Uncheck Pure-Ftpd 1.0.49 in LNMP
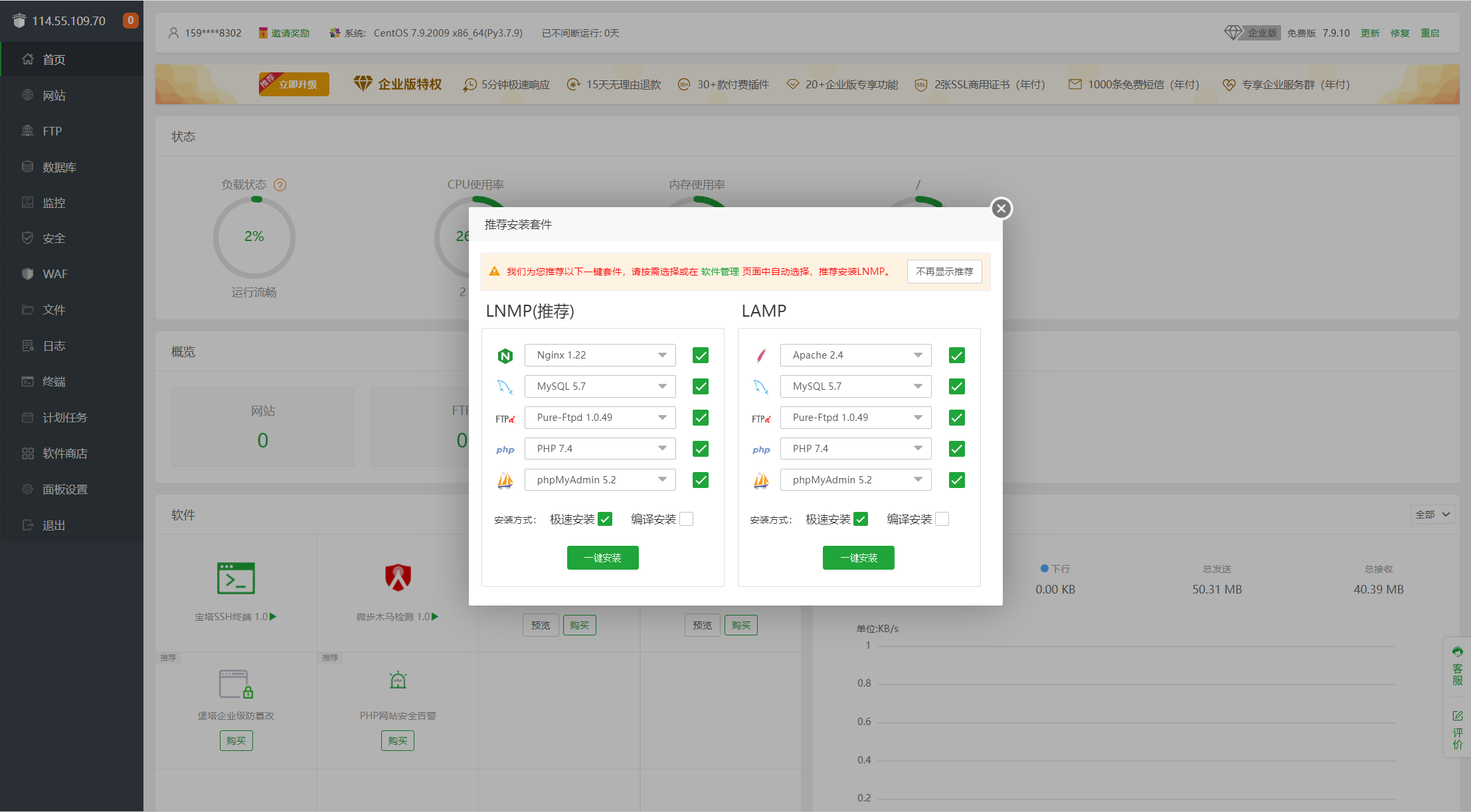Image resolution: width=1471 pixels, height=812 pixels. pyautogui.click(x=701, y=418)
